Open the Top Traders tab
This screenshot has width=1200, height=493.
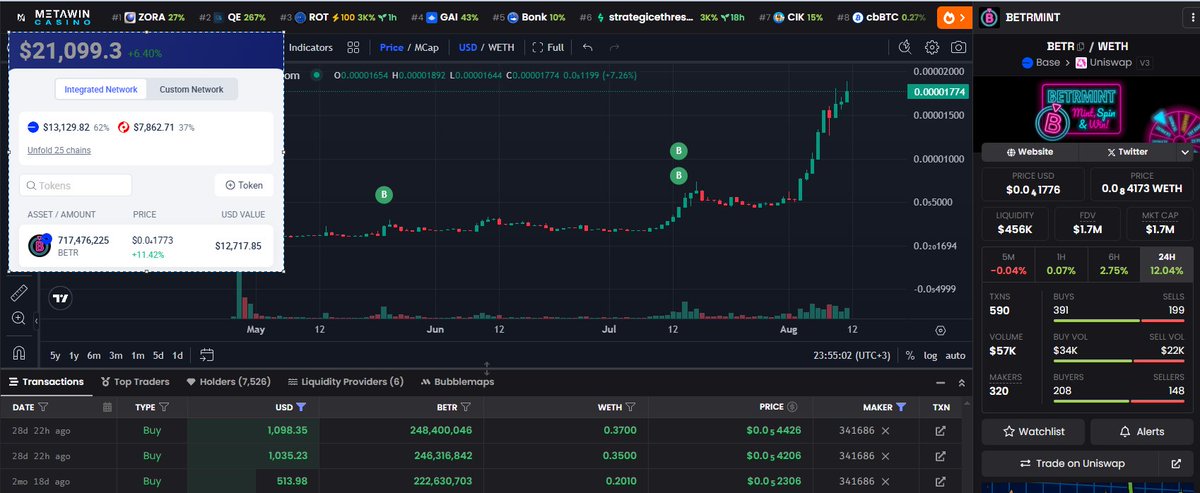click(135, 382)
